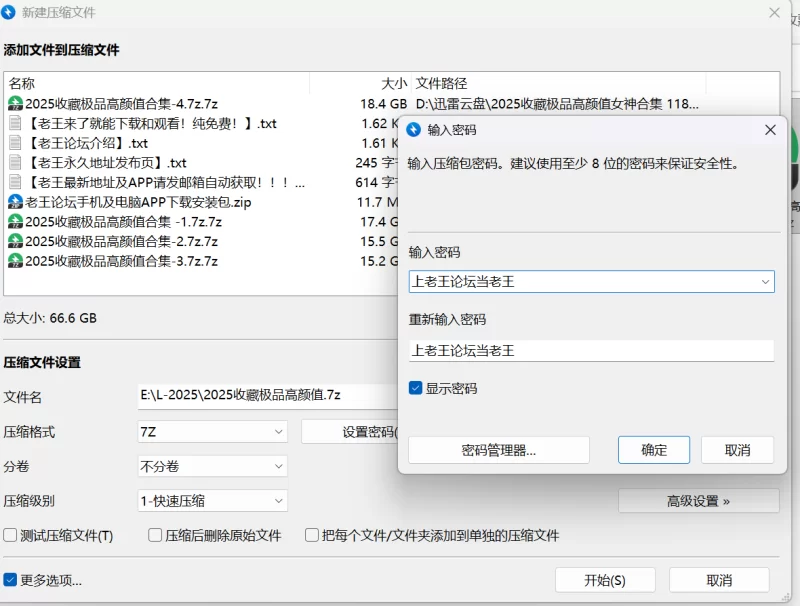800x606 pixels.
Task: Click 7z icon of 2025收藏极品高颜值合集-2.7z.7z
Action: tap(15, 241)
